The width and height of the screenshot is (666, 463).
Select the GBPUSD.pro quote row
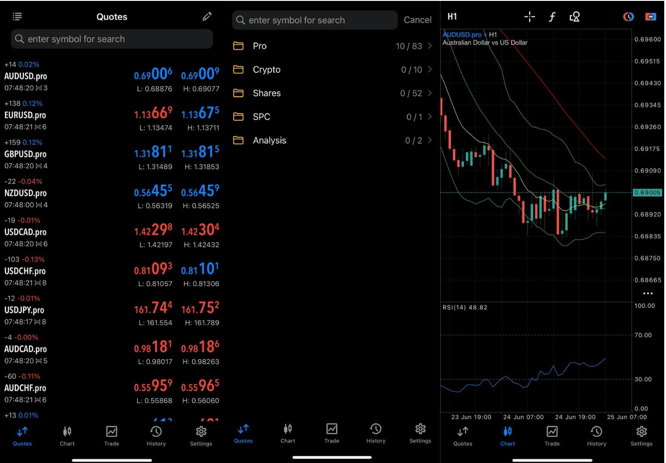pos(112,155)
